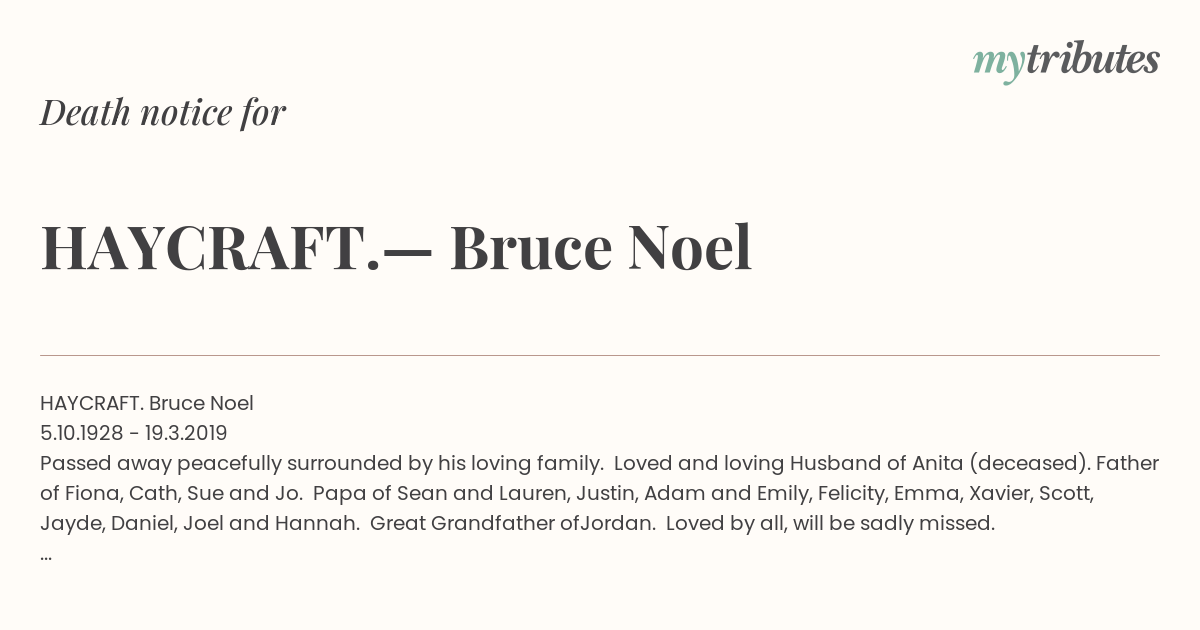1200x630 pixels.
Task: Click "Bruce" in the large title
Action: (531, 248)
